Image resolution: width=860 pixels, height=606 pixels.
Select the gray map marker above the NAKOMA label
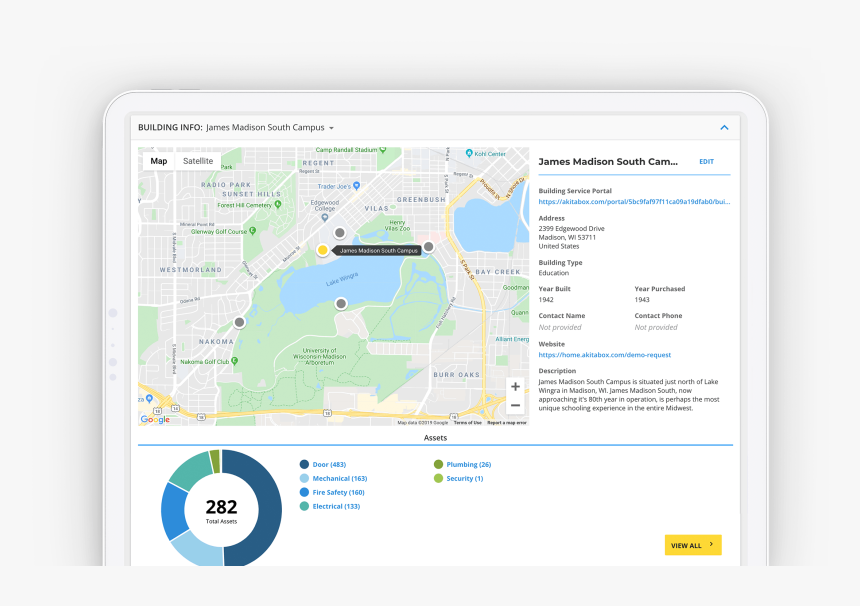(x=239, y=322)
